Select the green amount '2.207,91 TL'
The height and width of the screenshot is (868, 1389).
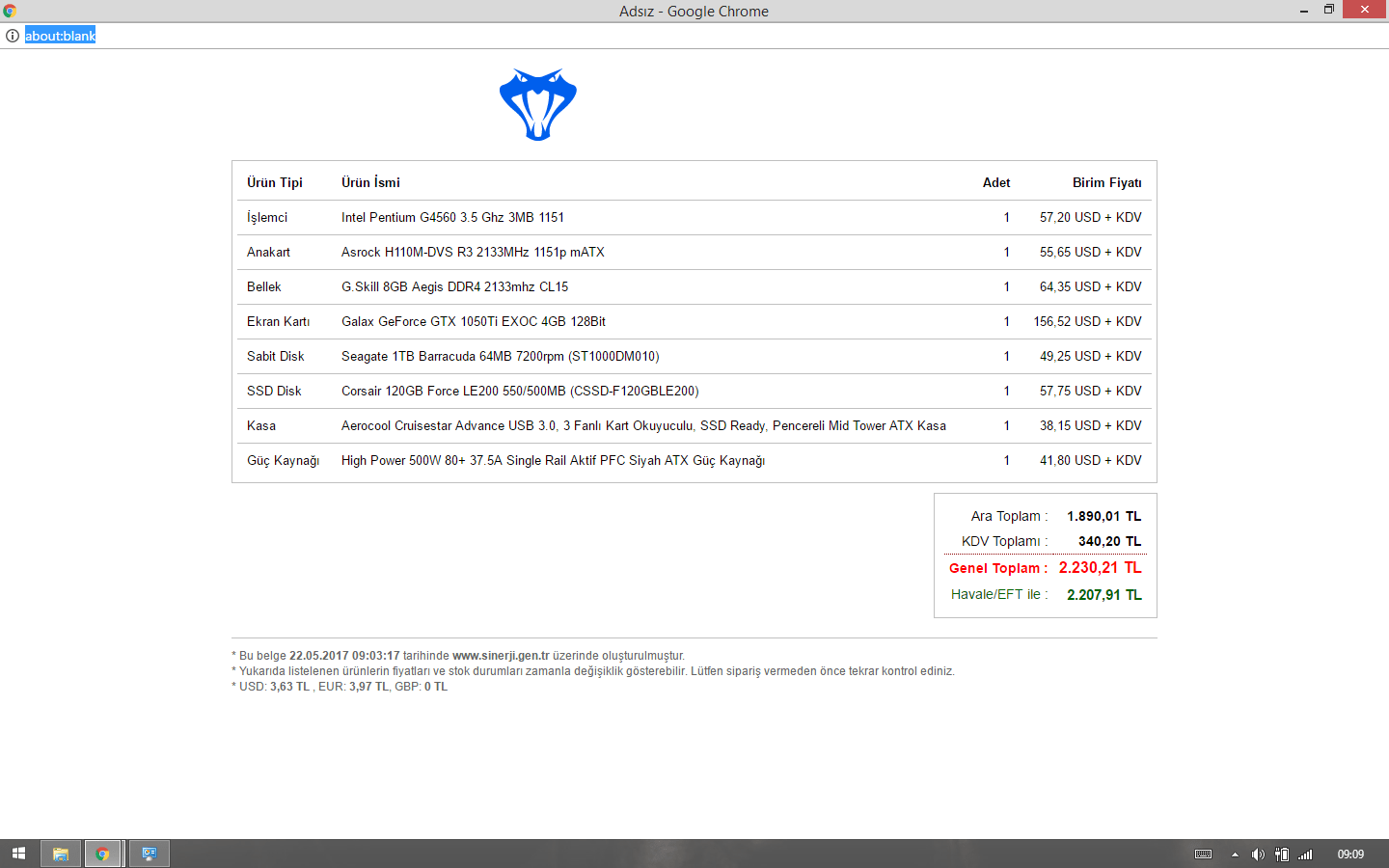(1104, 595)
